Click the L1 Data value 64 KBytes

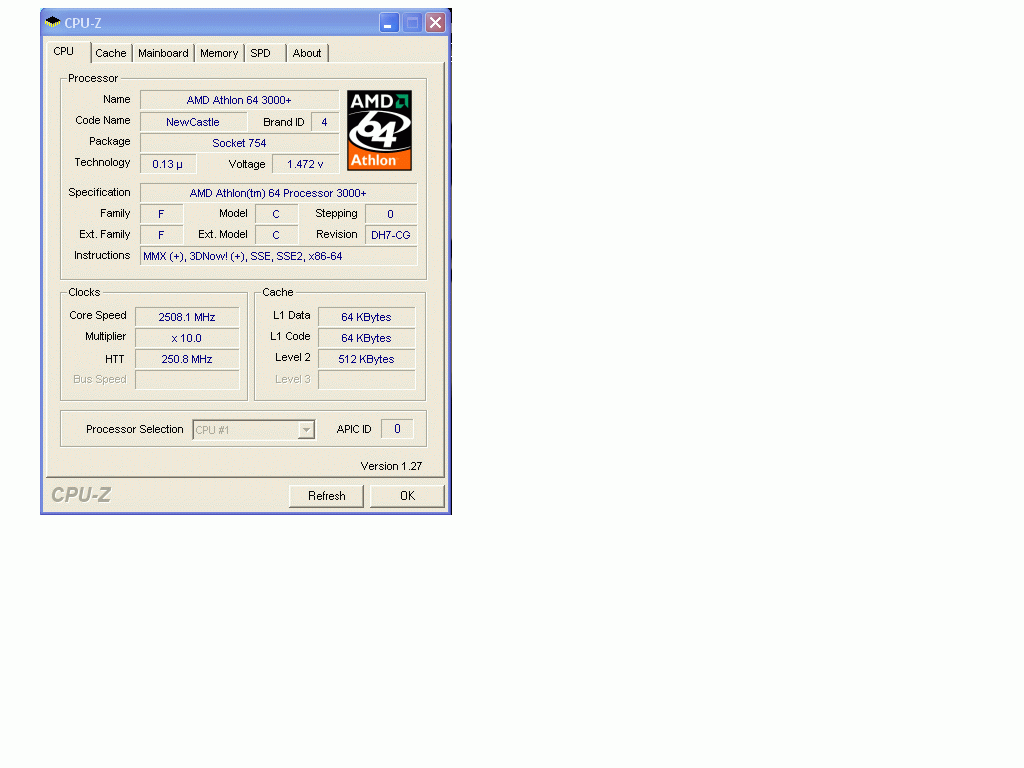coord(366,317)
